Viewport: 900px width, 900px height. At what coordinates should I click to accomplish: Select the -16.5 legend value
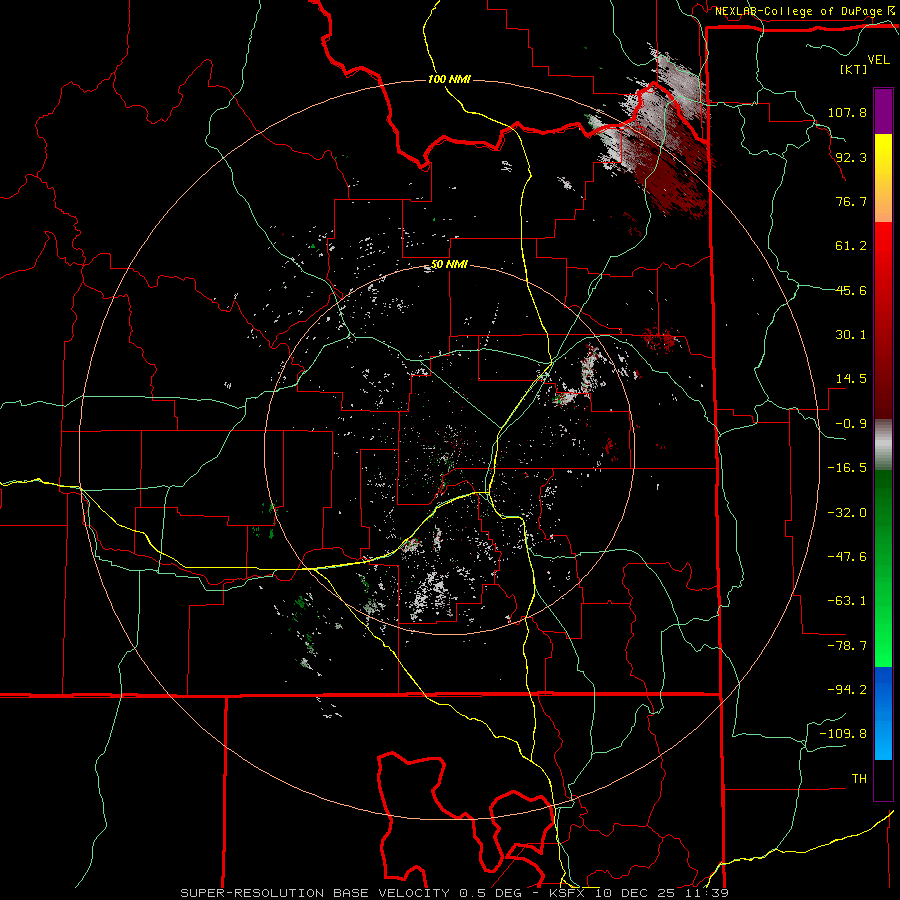tap(847, 468)
